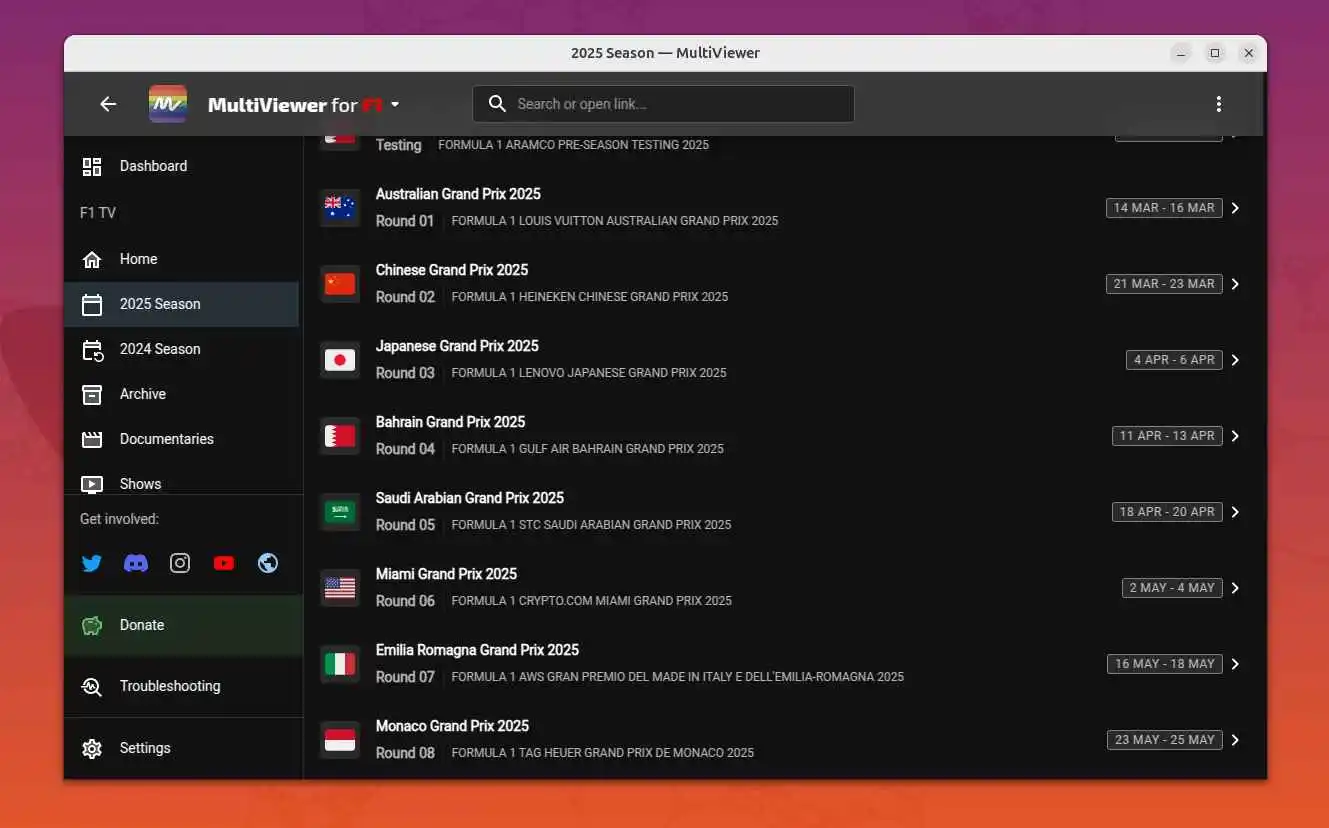Click the search or open link field
1329x828 pixels.
pyautogui.click(x=664, y=104)
